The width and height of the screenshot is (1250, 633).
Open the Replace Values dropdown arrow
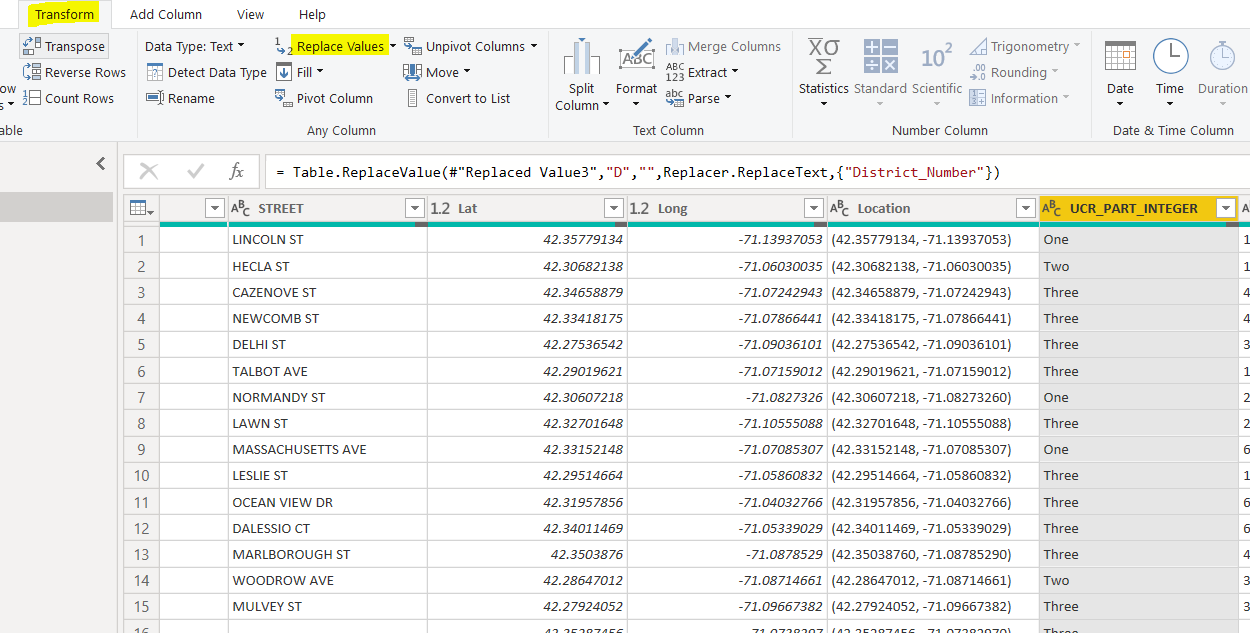tap(393, 46)
